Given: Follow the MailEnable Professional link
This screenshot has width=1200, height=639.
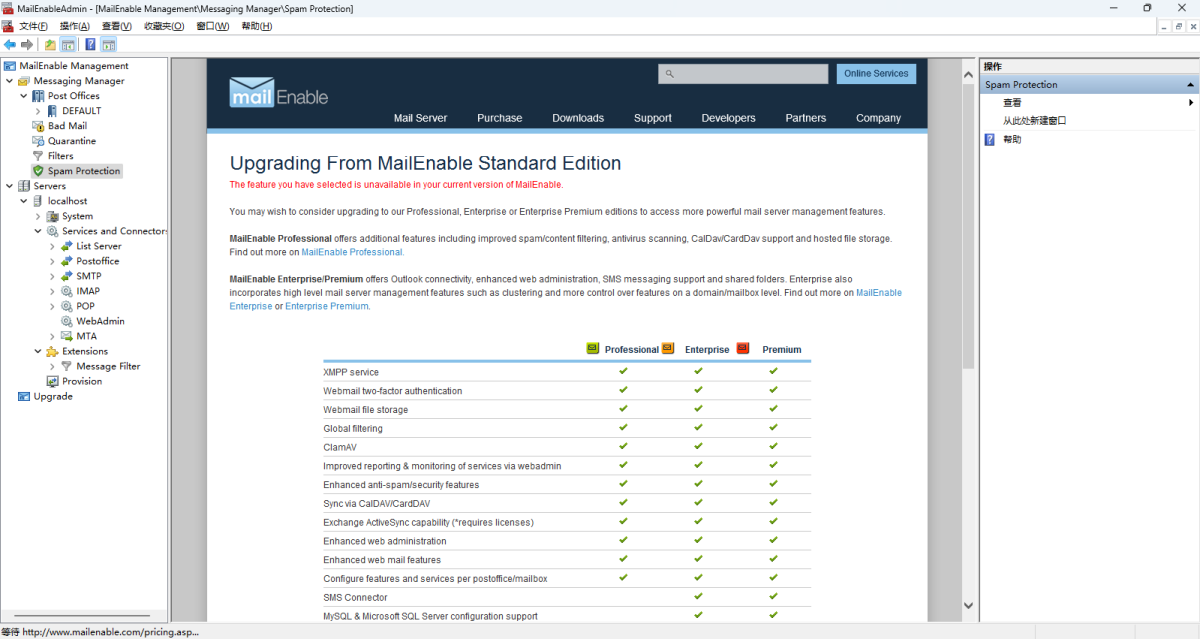Looking at the screenshot, I should pos(352,252).
